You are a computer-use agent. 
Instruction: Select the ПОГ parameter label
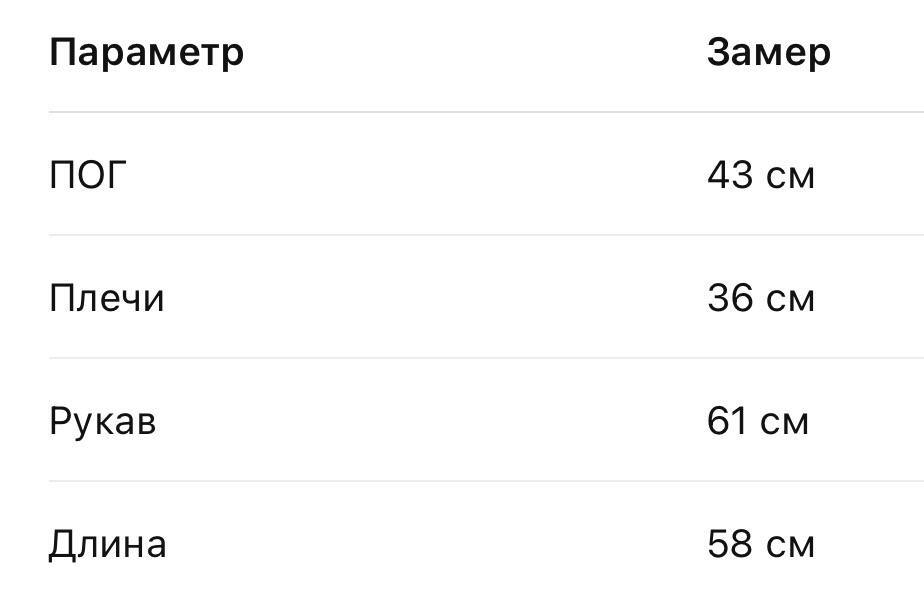(x=88, y=175)
